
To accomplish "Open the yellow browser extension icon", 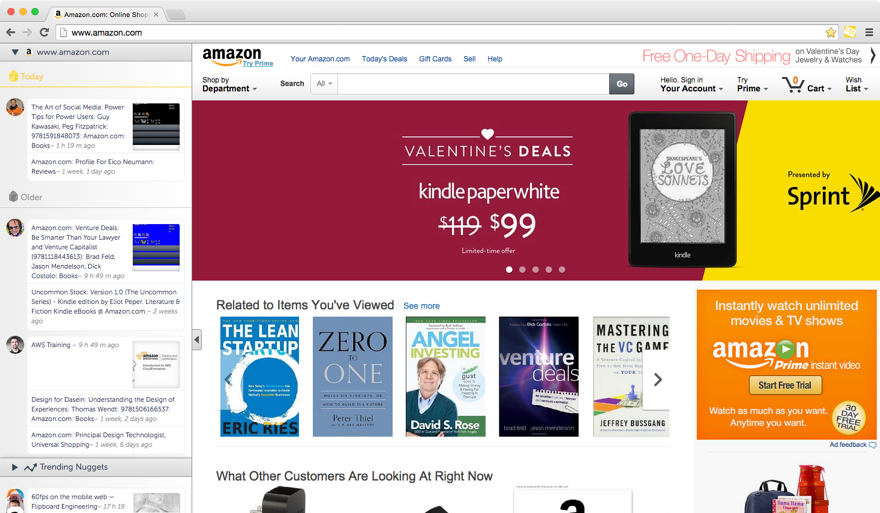I will 850,33.
